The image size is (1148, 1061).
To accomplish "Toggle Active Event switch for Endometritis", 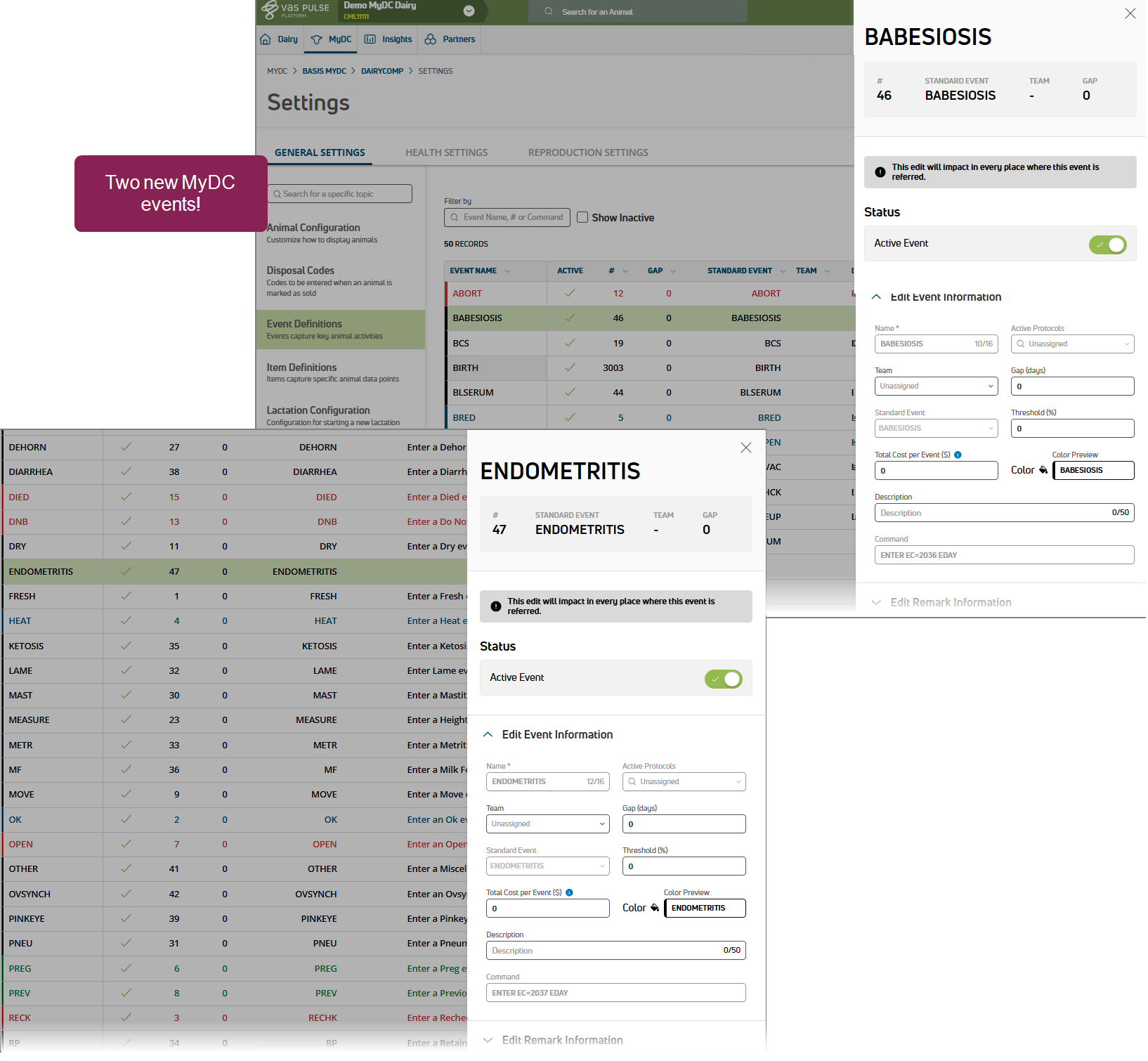I will (x=723, y=679).
